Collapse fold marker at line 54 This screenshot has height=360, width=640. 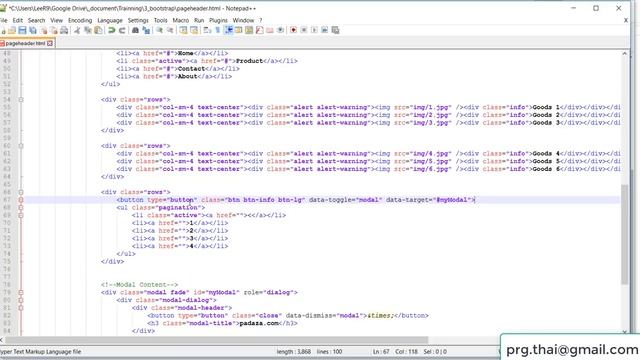coord(21,100)
